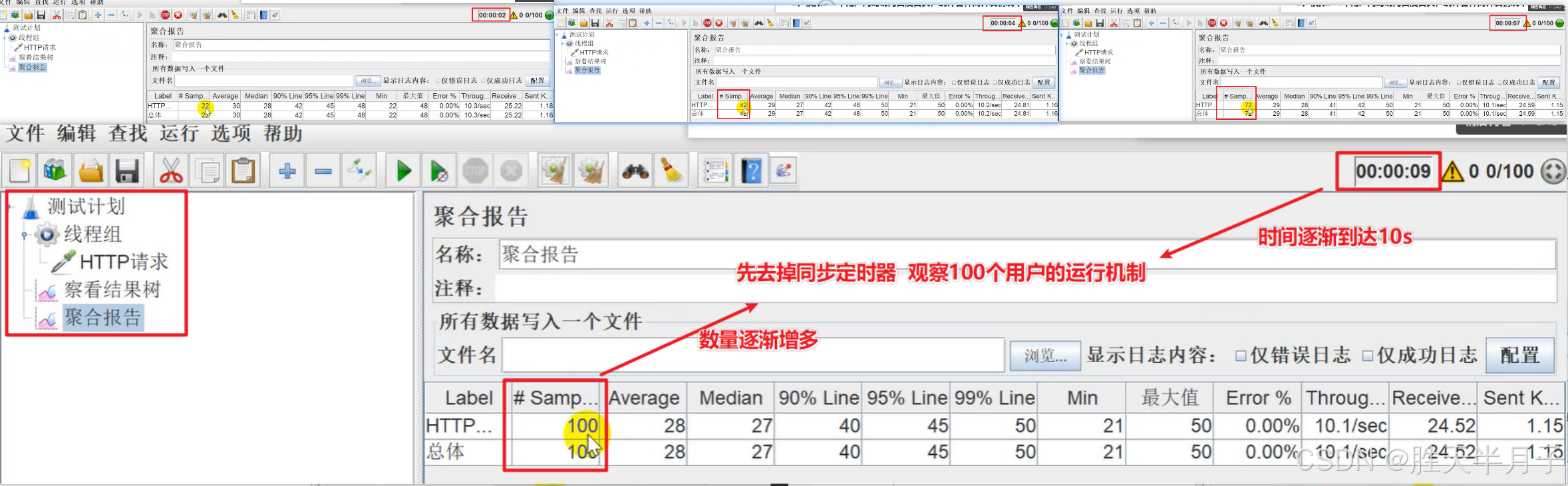Click Clear All double-broom icon in 00:00:09 window
The height and width of the screenshot is (486, 1568).
click(591, 170)
